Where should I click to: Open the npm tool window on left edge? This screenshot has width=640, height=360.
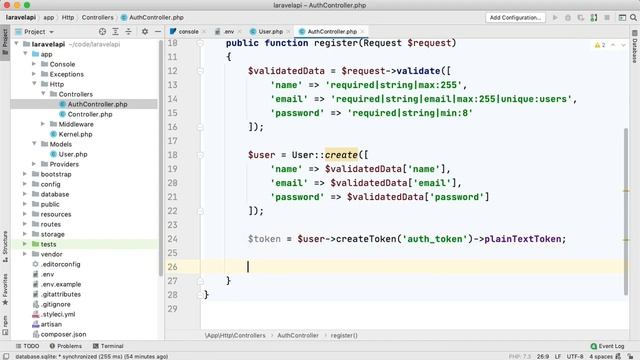(5, 325)
